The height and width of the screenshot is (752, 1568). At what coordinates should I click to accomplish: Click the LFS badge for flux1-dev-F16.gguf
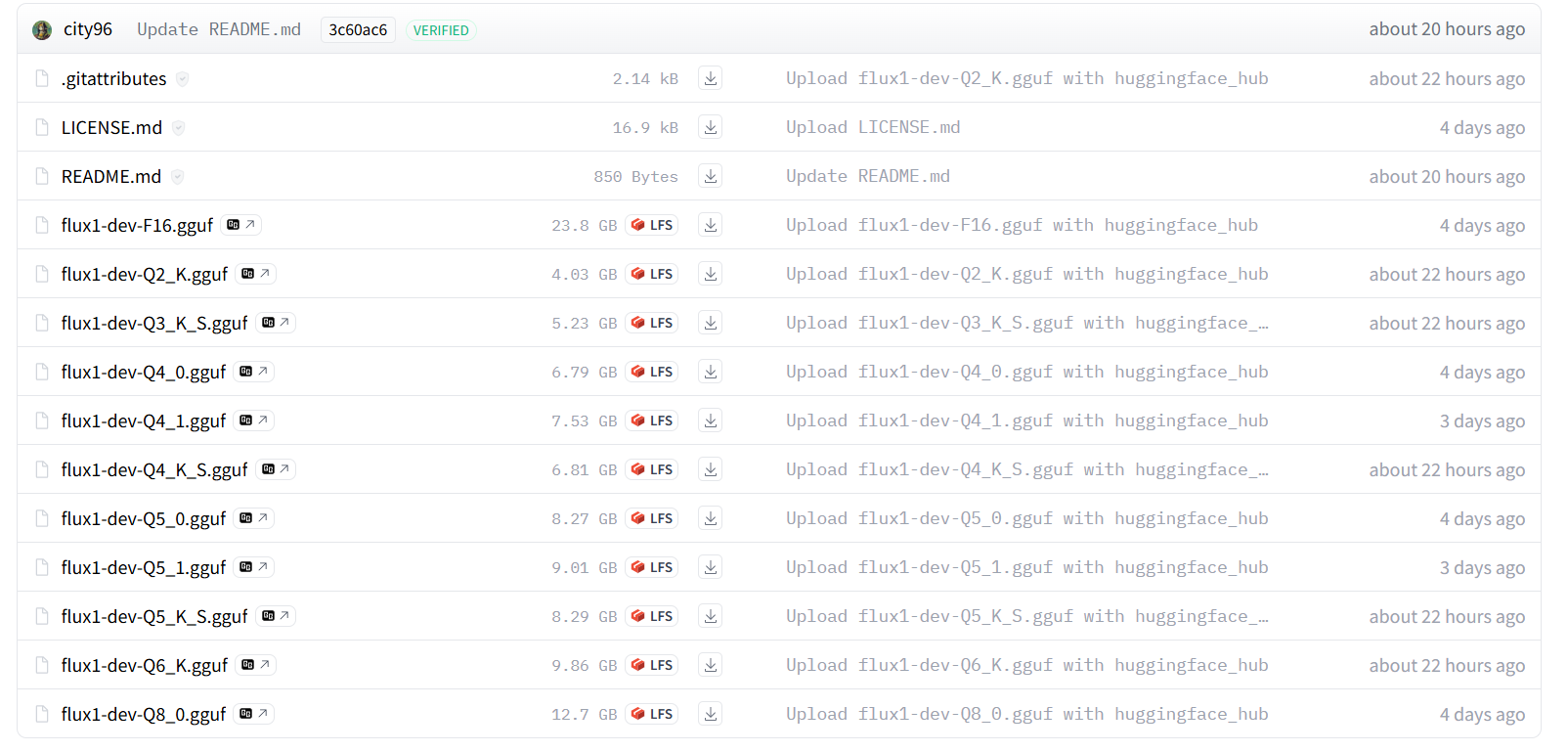(x=652, y=225)
